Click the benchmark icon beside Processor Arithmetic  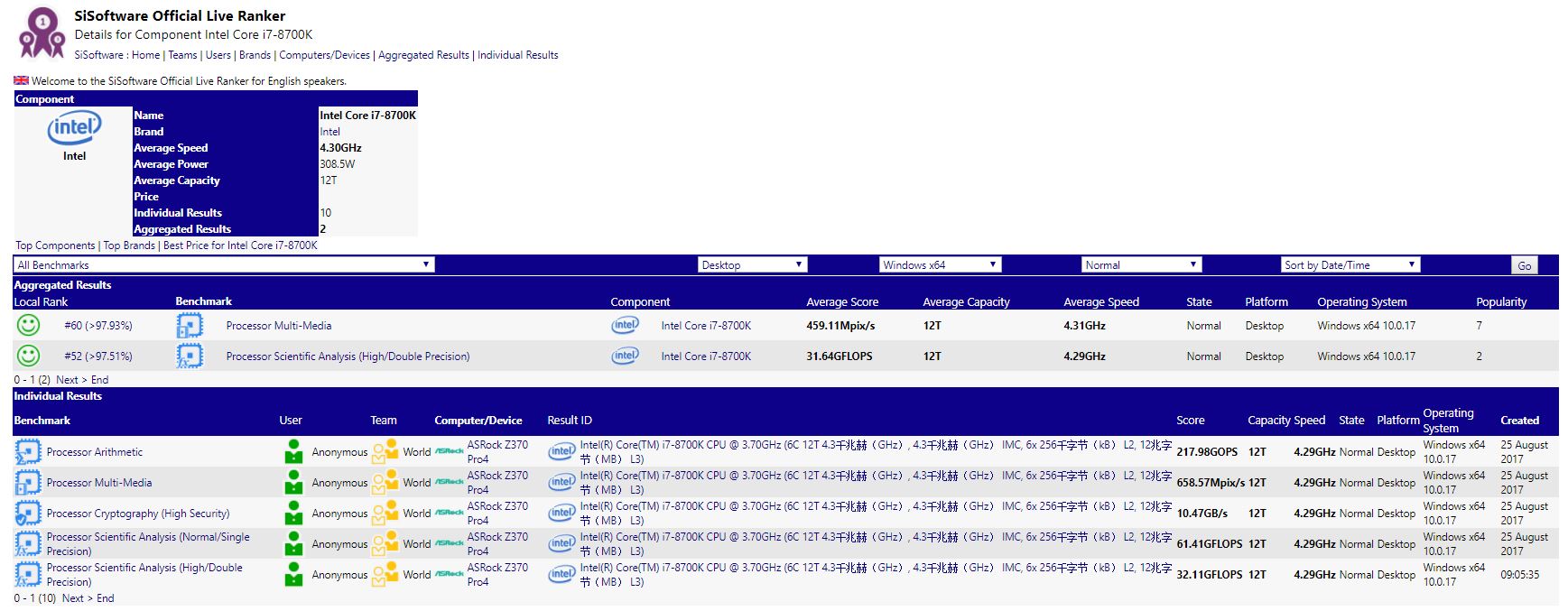click(x=28, y=452)
